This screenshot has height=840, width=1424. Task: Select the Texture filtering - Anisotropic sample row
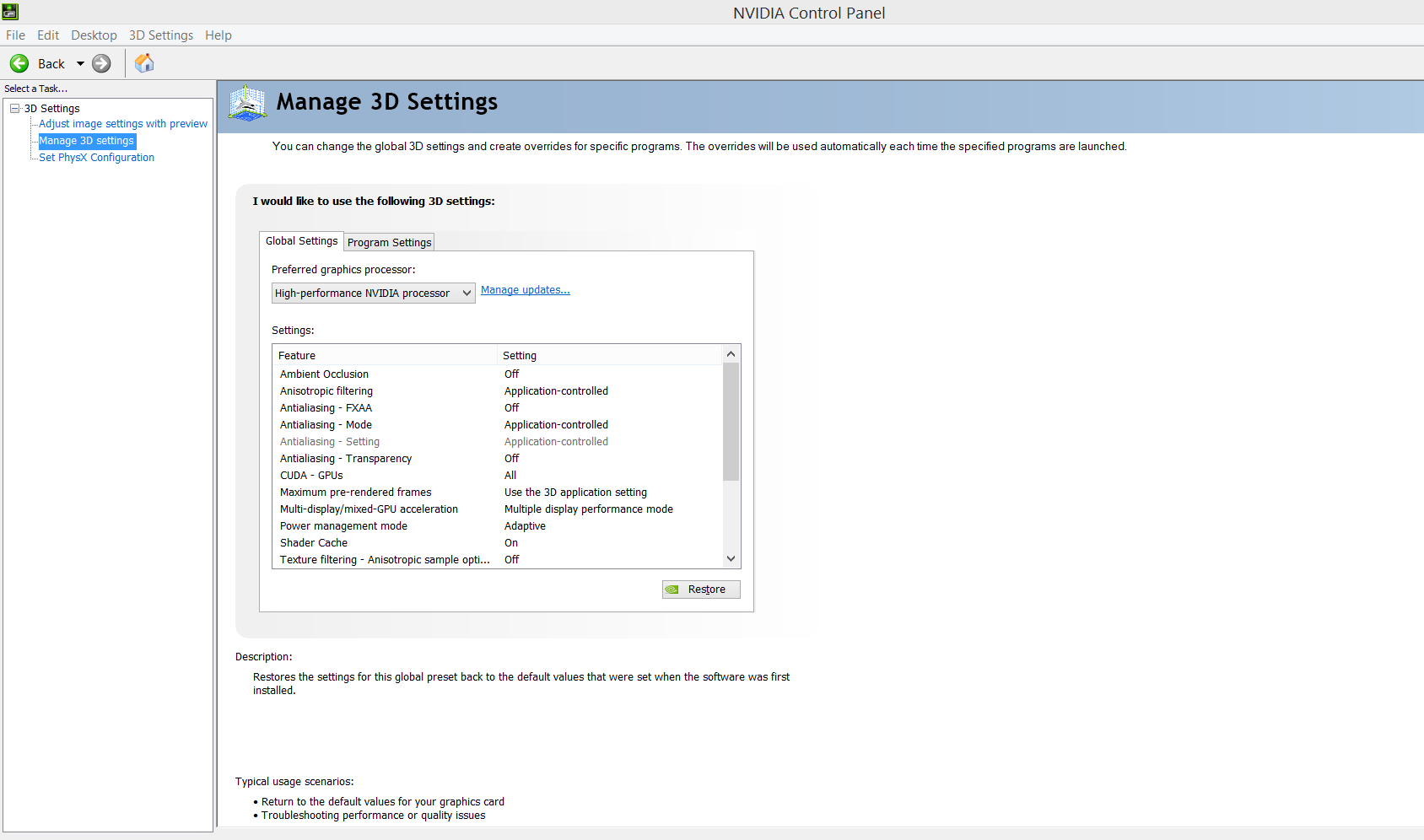tap(498, 560)
